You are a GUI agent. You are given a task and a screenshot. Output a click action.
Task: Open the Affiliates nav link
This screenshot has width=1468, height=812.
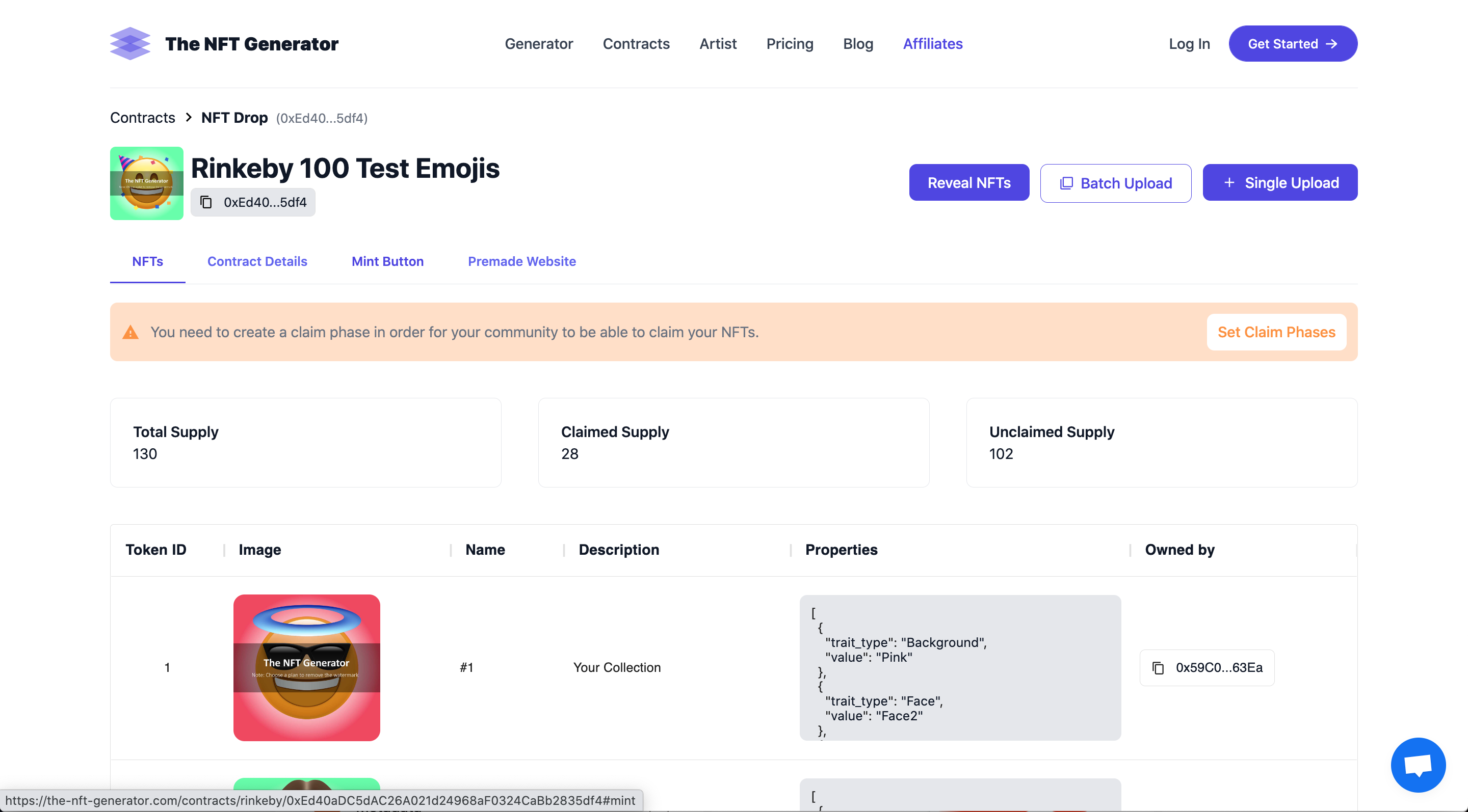933,44
